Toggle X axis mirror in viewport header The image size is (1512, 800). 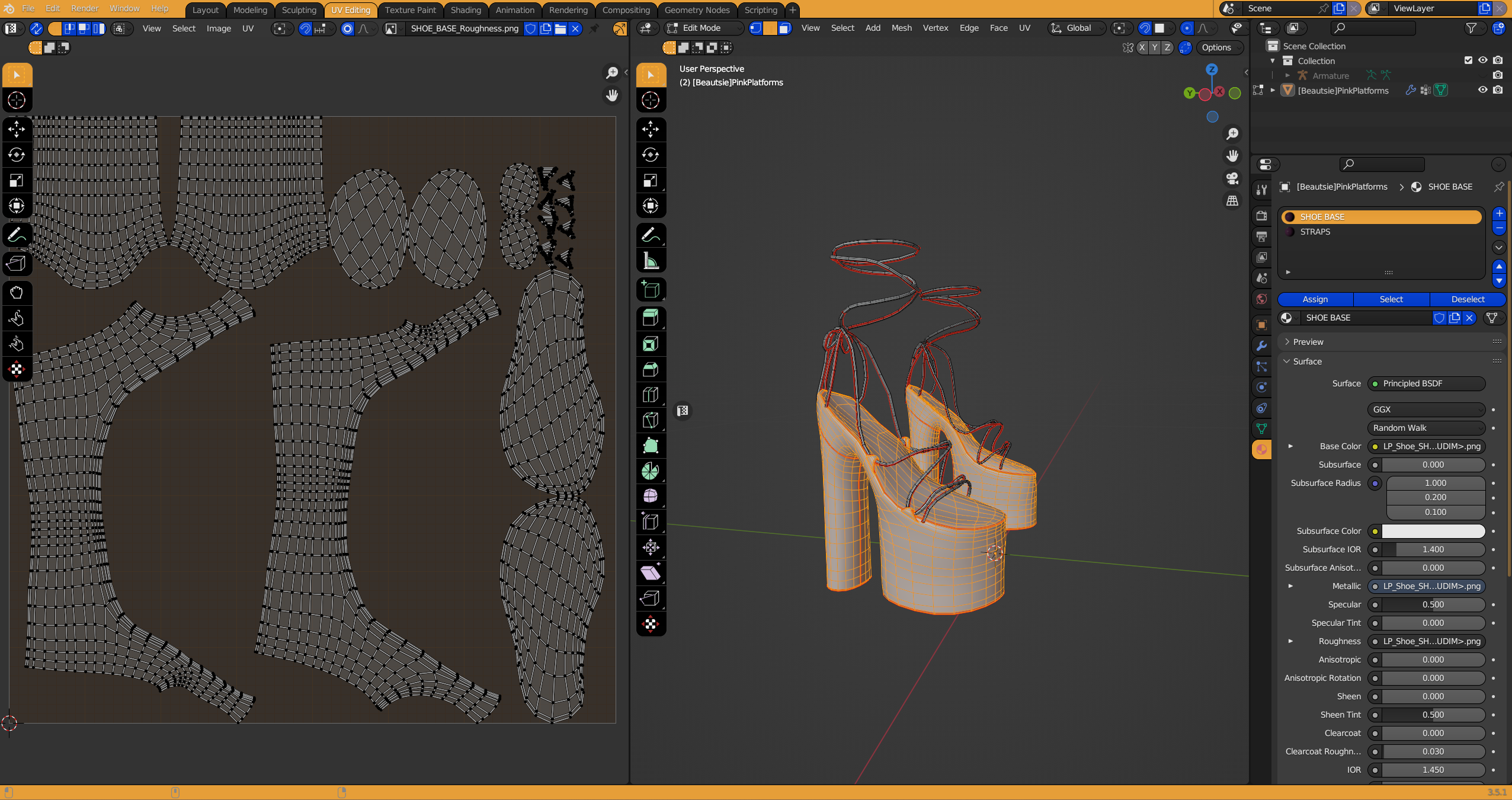click(1142, 47)
